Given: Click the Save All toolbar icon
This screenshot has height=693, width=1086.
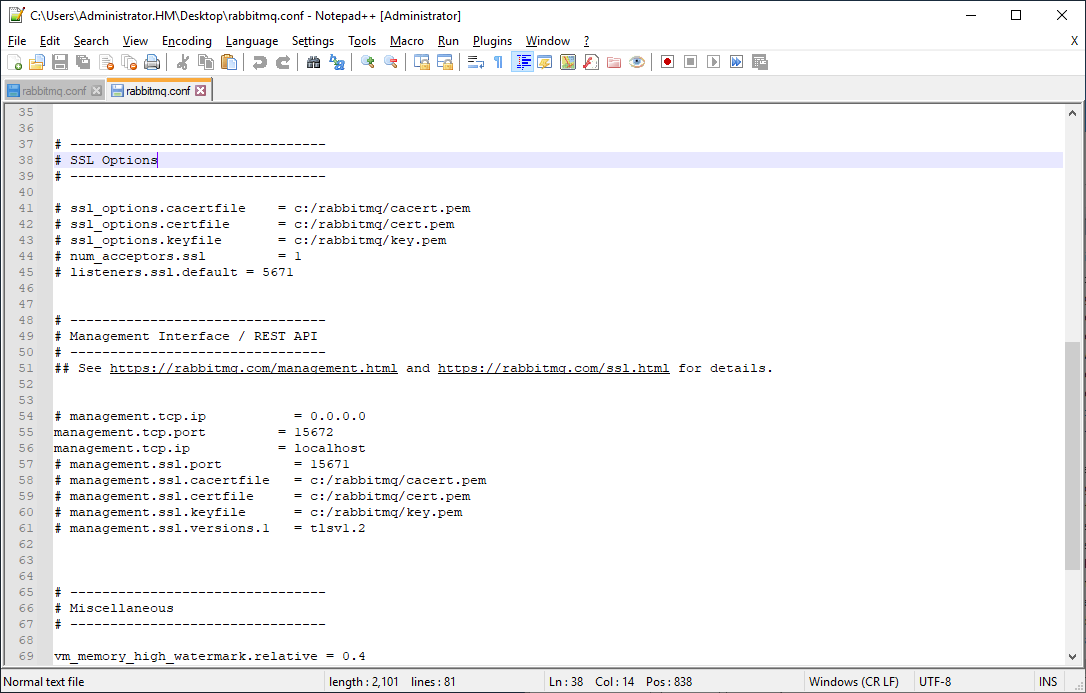Looking at the screenshot, I should (x=83, y=62).
